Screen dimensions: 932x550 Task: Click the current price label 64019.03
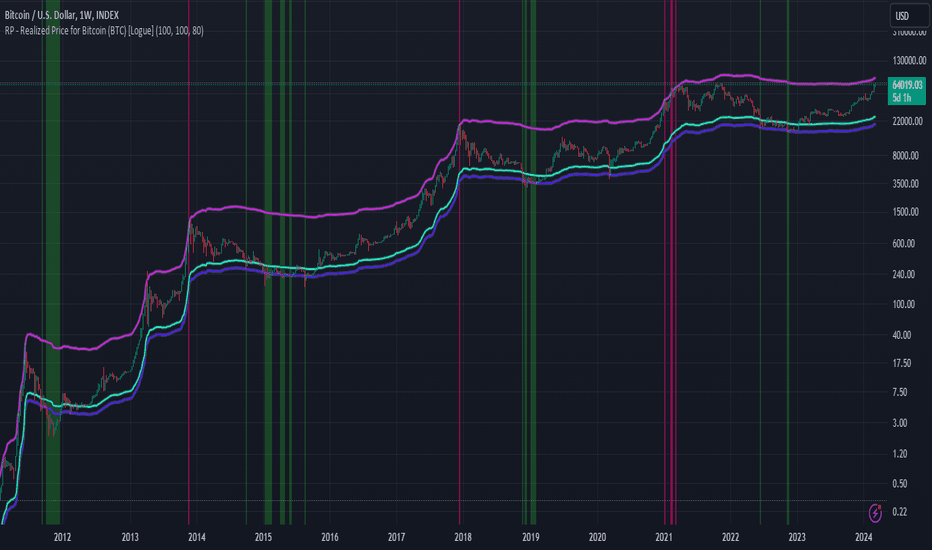[907, 85]
